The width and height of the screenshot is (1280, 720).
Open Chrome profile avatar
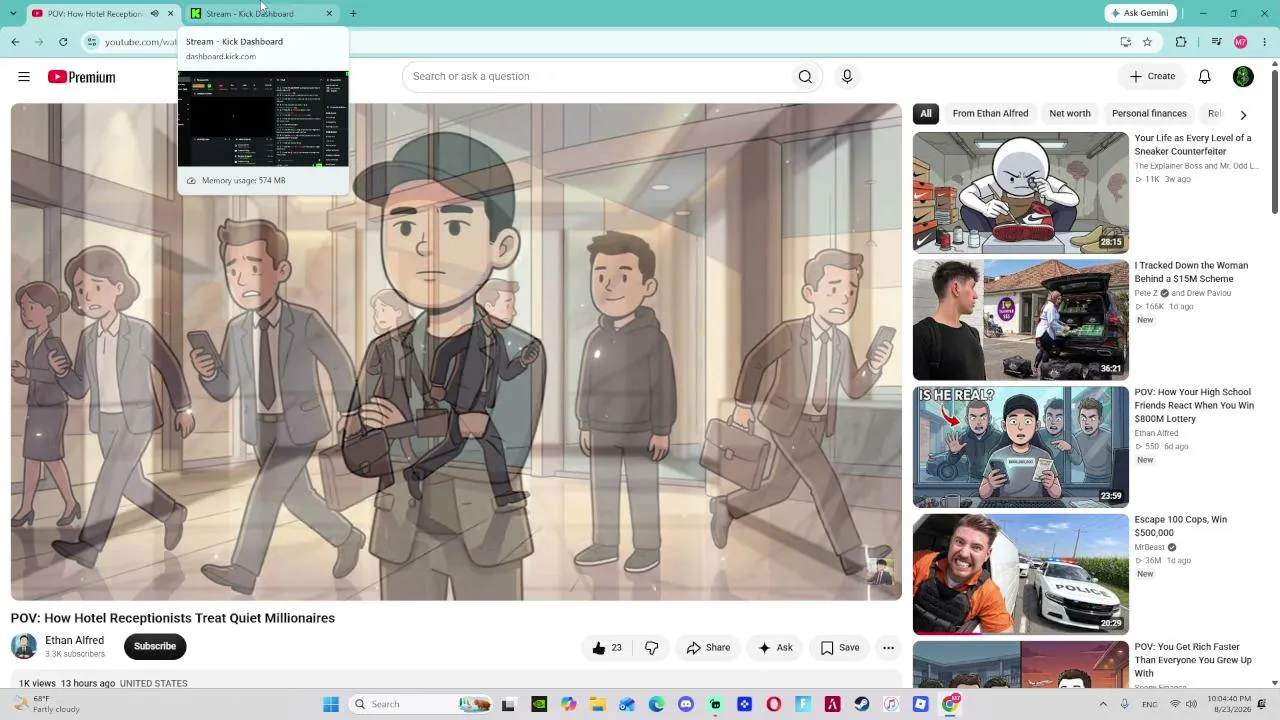(x=1241, y=42)
